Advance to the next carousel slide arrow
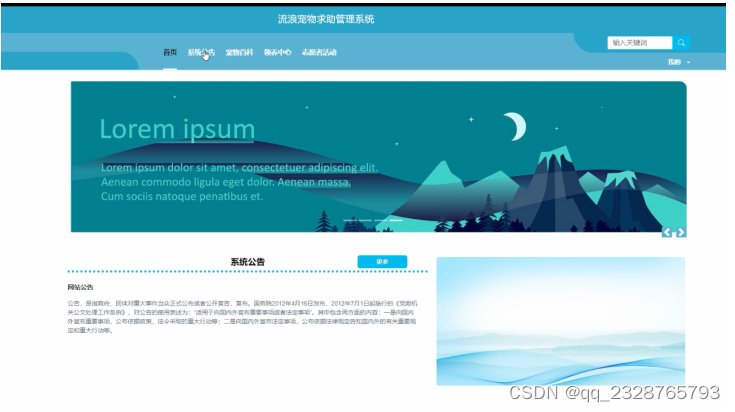The width and height of the screenshot is (735, 412). 681,232
